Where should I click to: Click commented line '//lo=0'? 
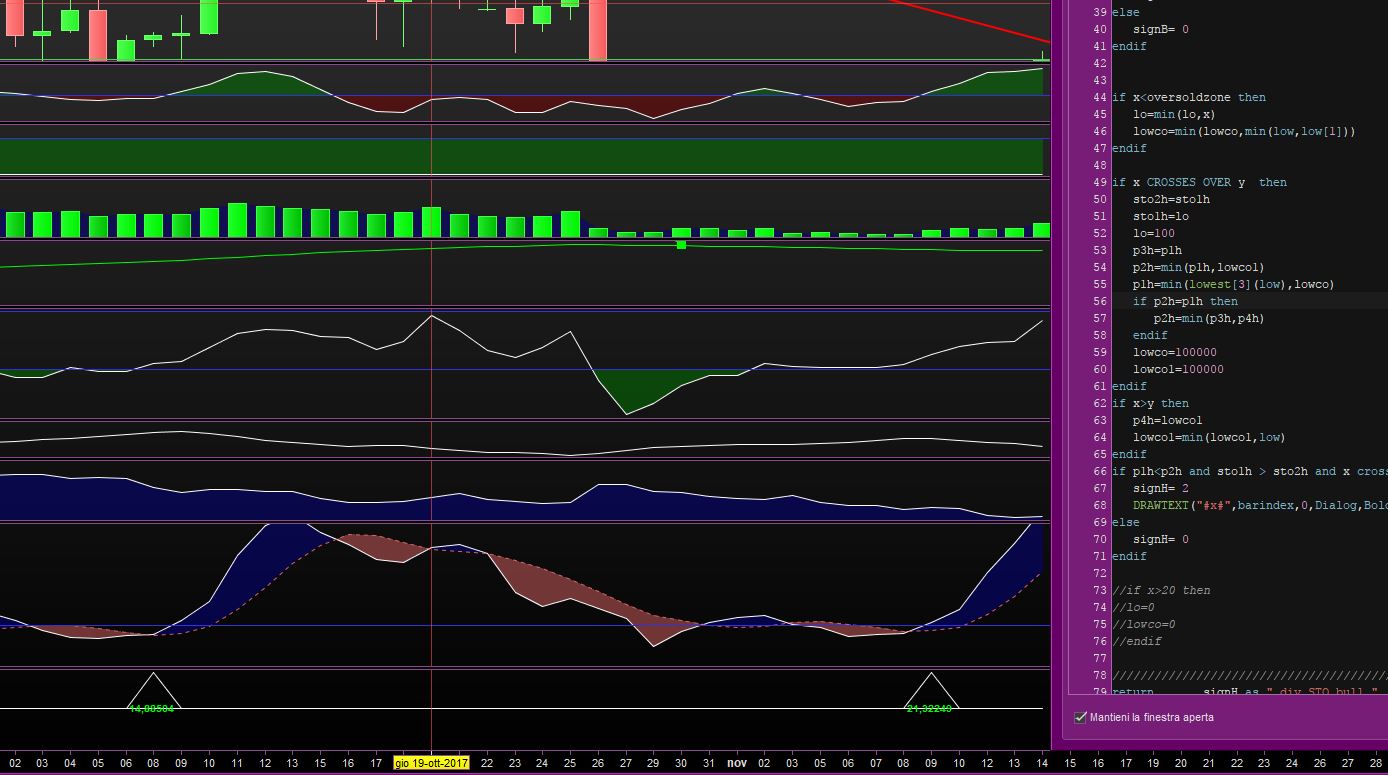(x=1132, y=607)
